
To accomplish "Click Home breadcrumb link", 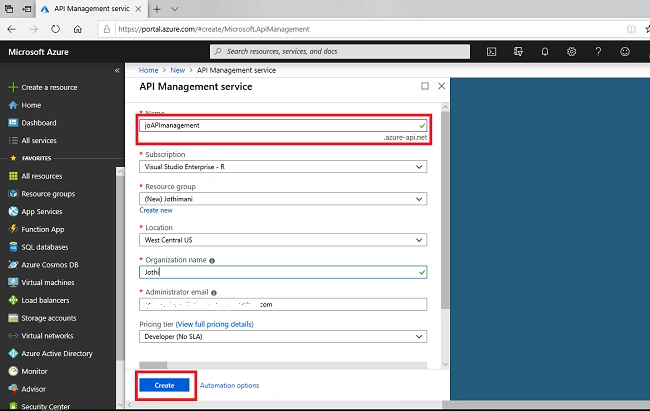I will 148,71.
